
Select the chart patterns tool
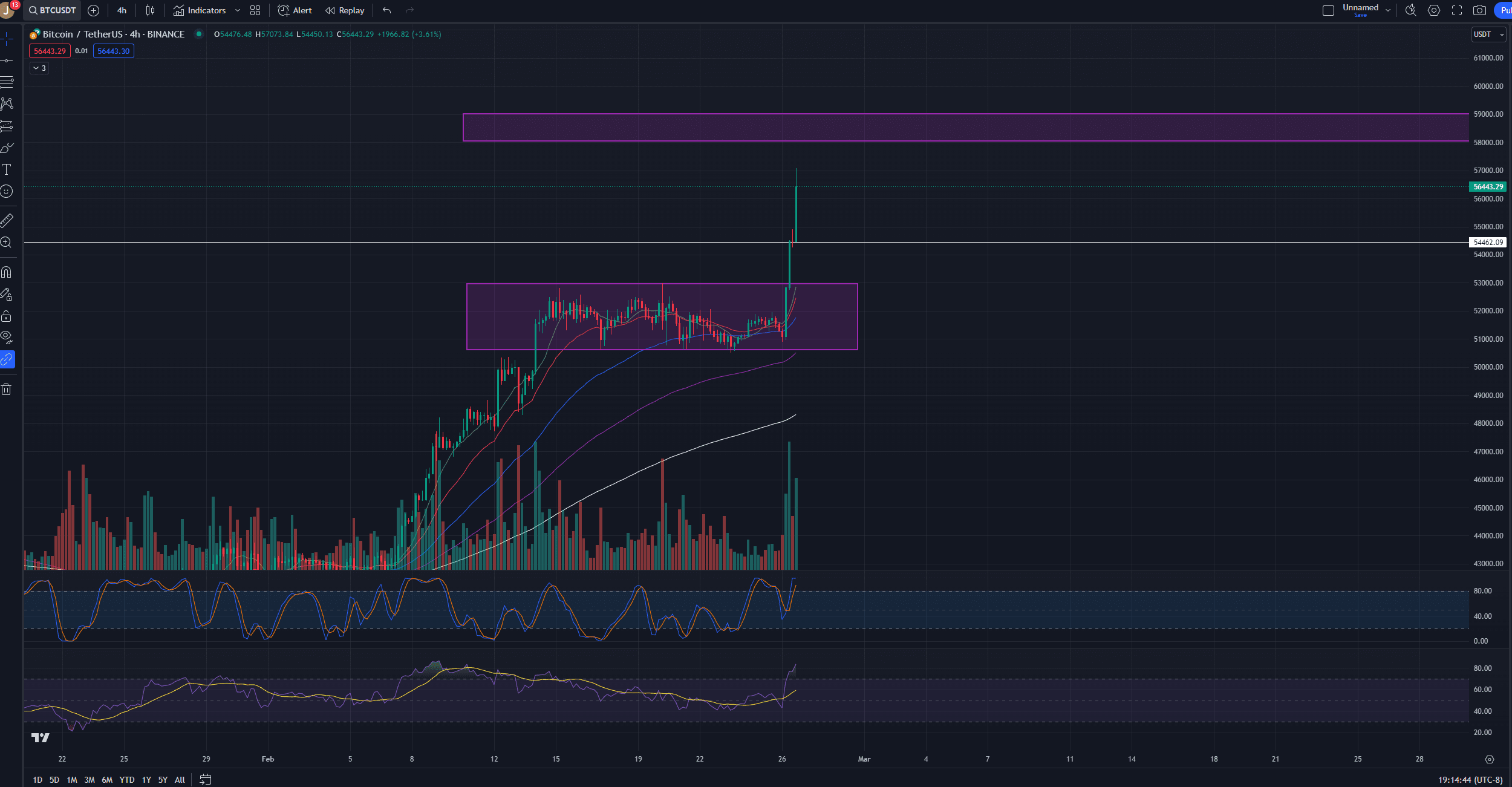point(7,104)
